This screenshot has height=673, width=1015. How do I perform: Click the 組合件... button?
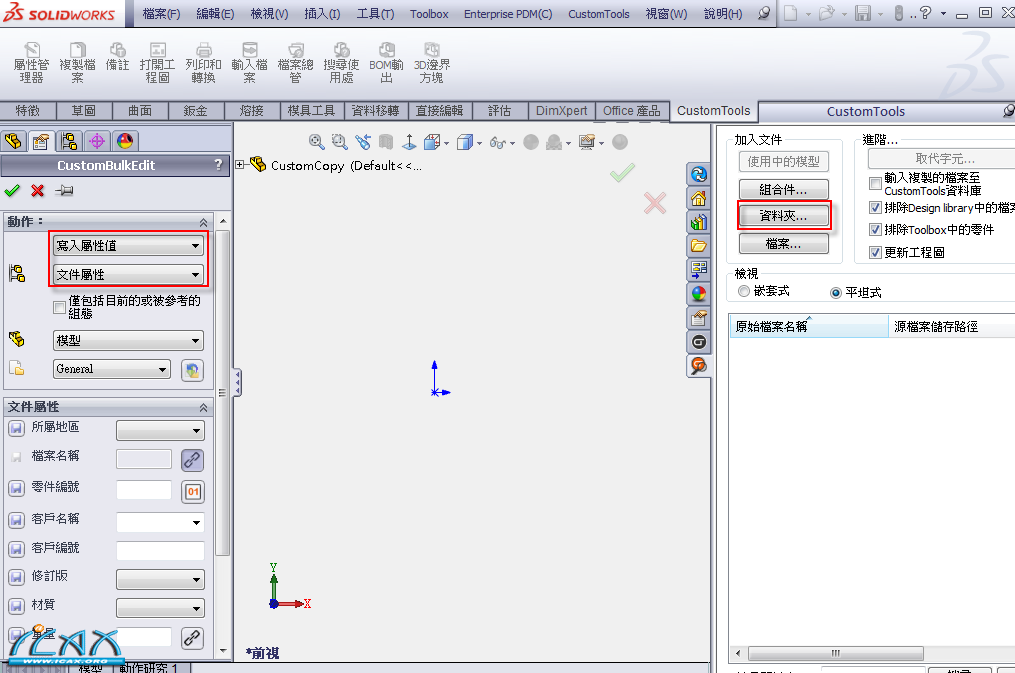[784, 189]
